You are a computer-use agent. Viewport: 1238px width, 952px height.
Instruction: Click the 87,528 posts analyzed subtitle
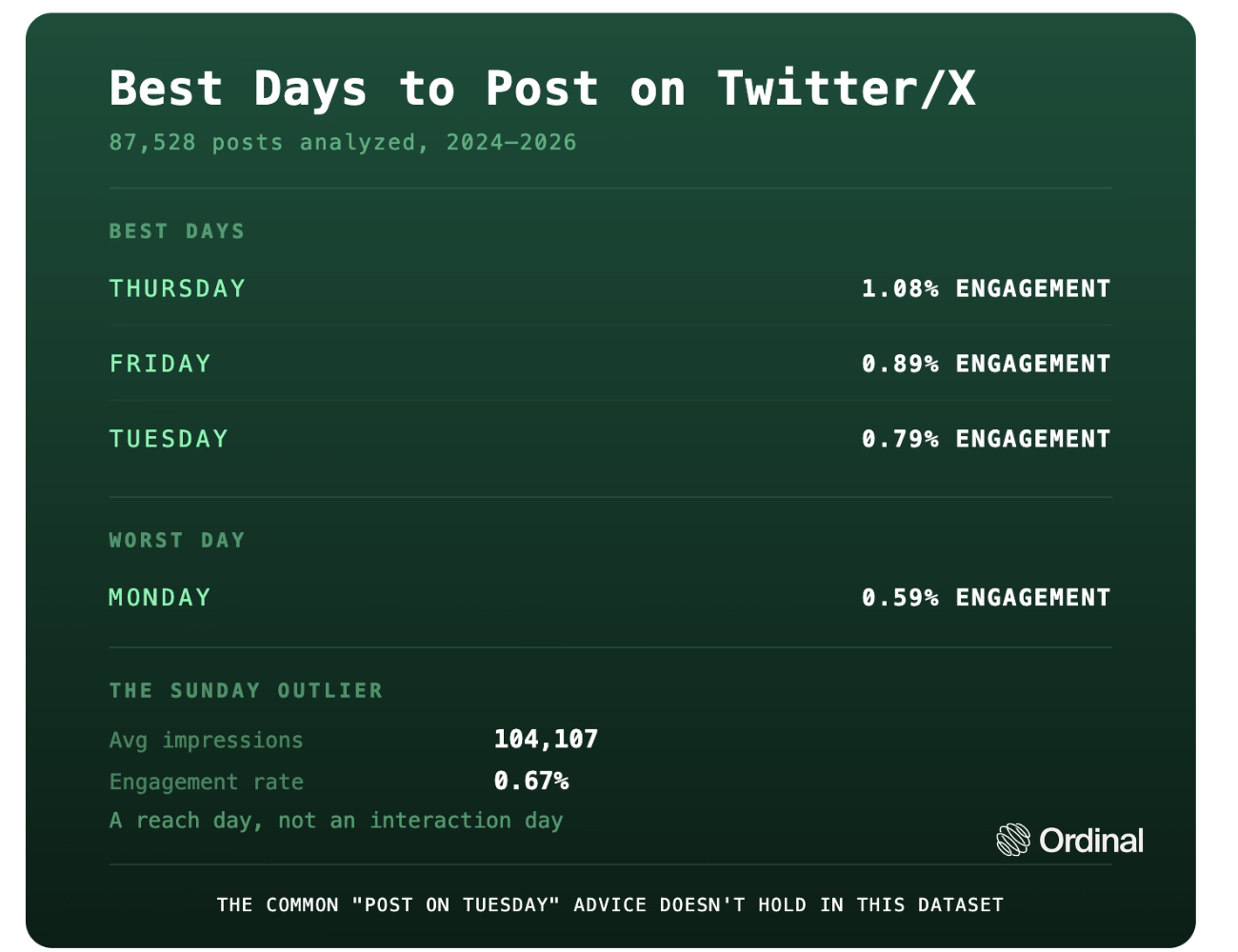343,143
